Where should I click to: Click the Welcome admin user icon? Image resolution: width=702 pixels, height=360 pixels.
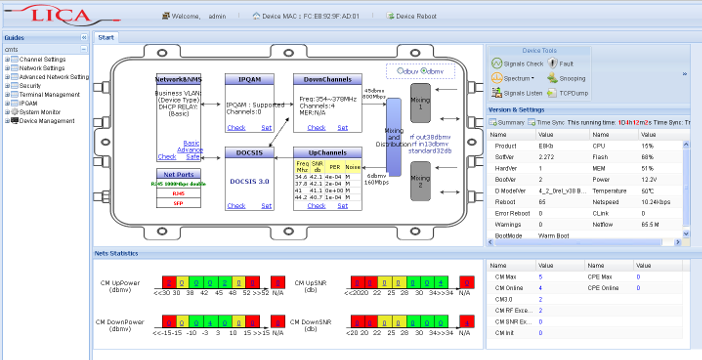click(x=166, y=16)
